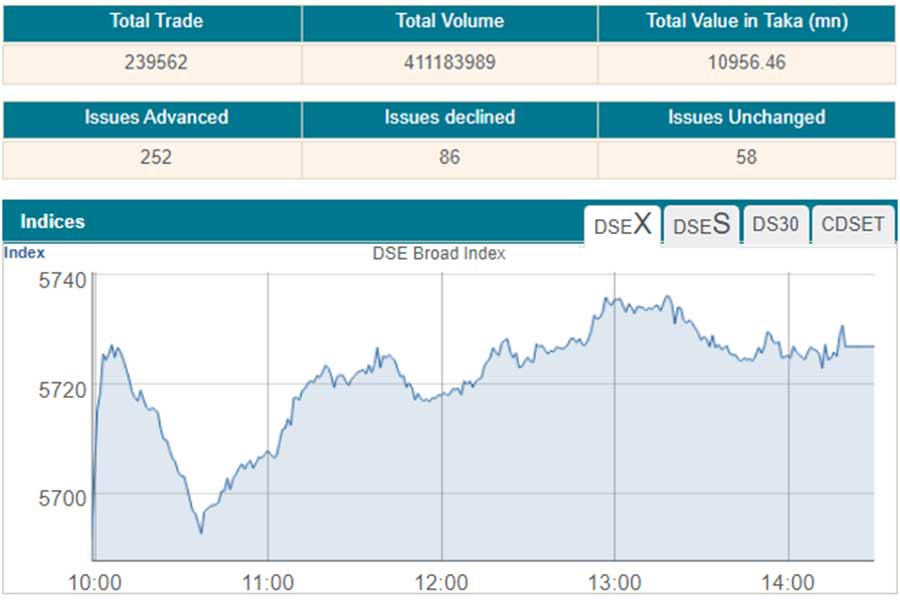Click the Total Volume header cell

point(450,21)
